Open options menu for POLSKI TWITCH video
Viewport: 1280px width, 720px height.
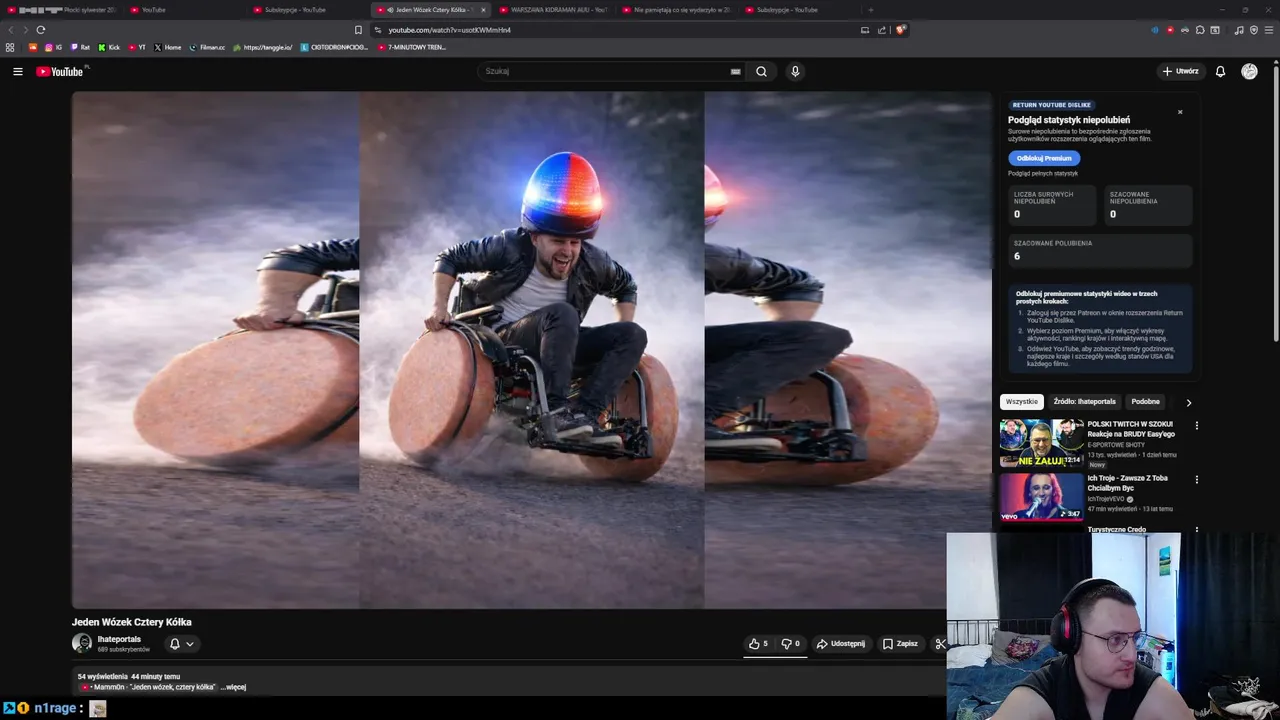click(x=1196, y=426)
